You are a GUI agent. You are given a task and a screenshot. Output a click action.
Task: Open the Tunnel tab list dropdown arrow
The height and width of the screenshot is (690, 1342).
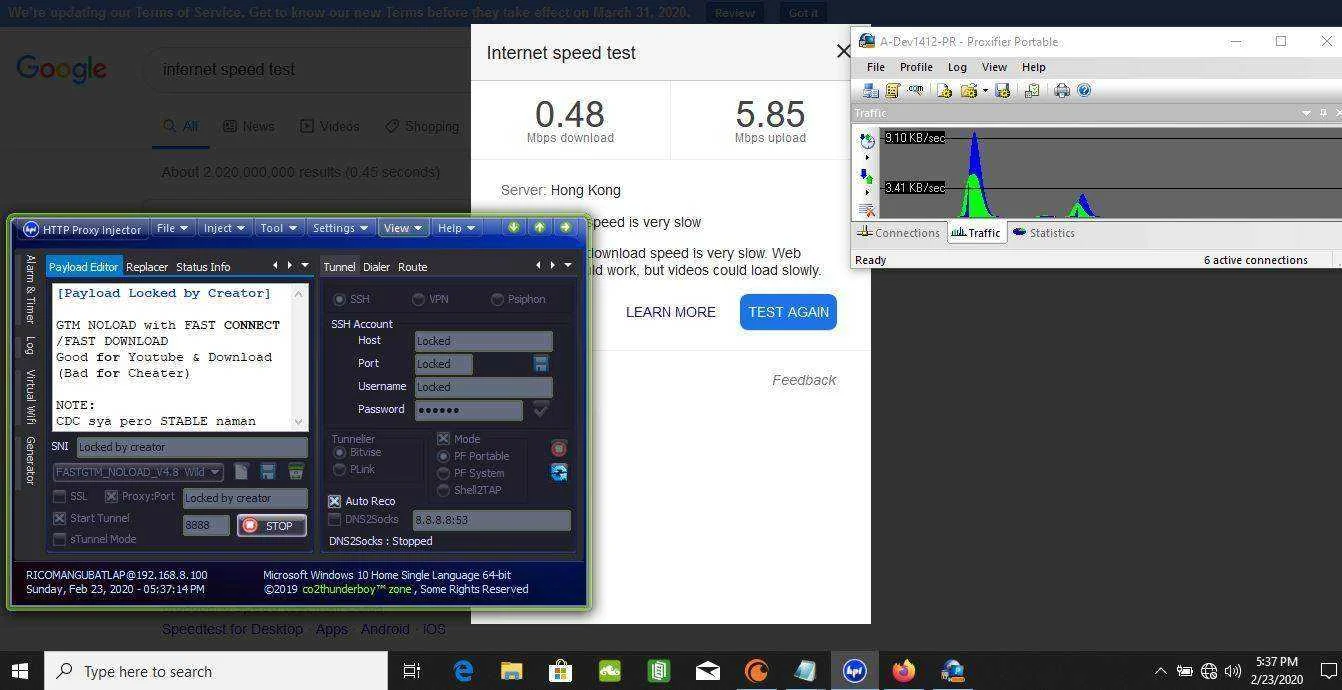point(568,266)
